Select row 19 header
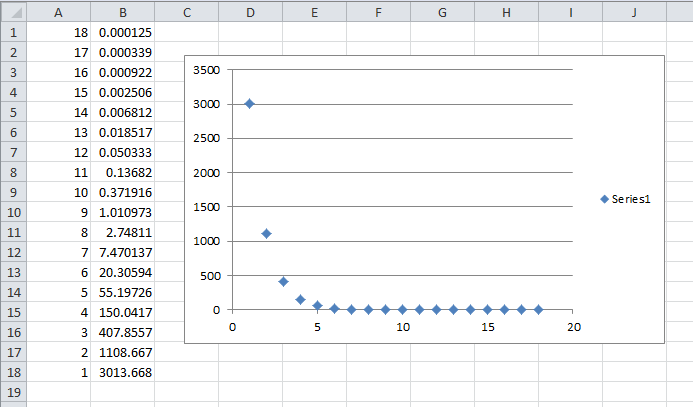The width and height of the screenshot is (693, 407). pos(13,392)
